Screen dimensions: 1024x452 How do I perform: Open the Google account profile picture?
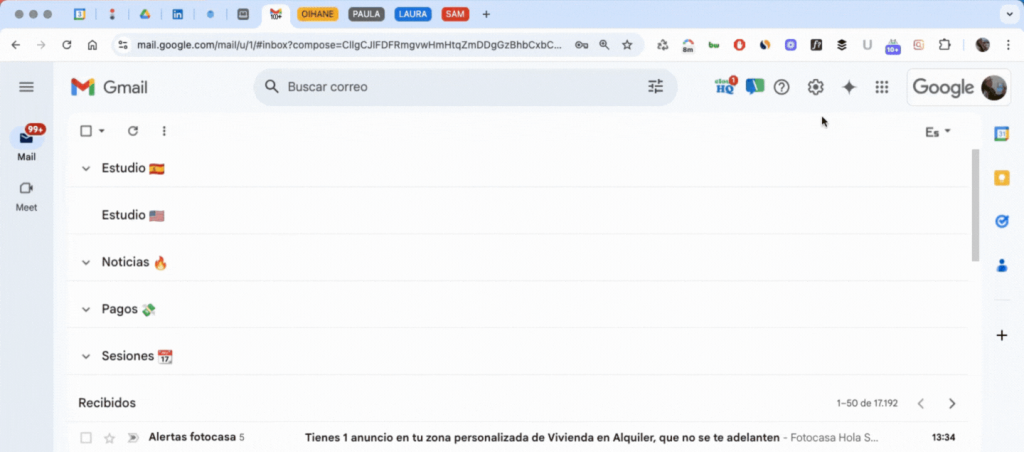click(x=993, y=87)
